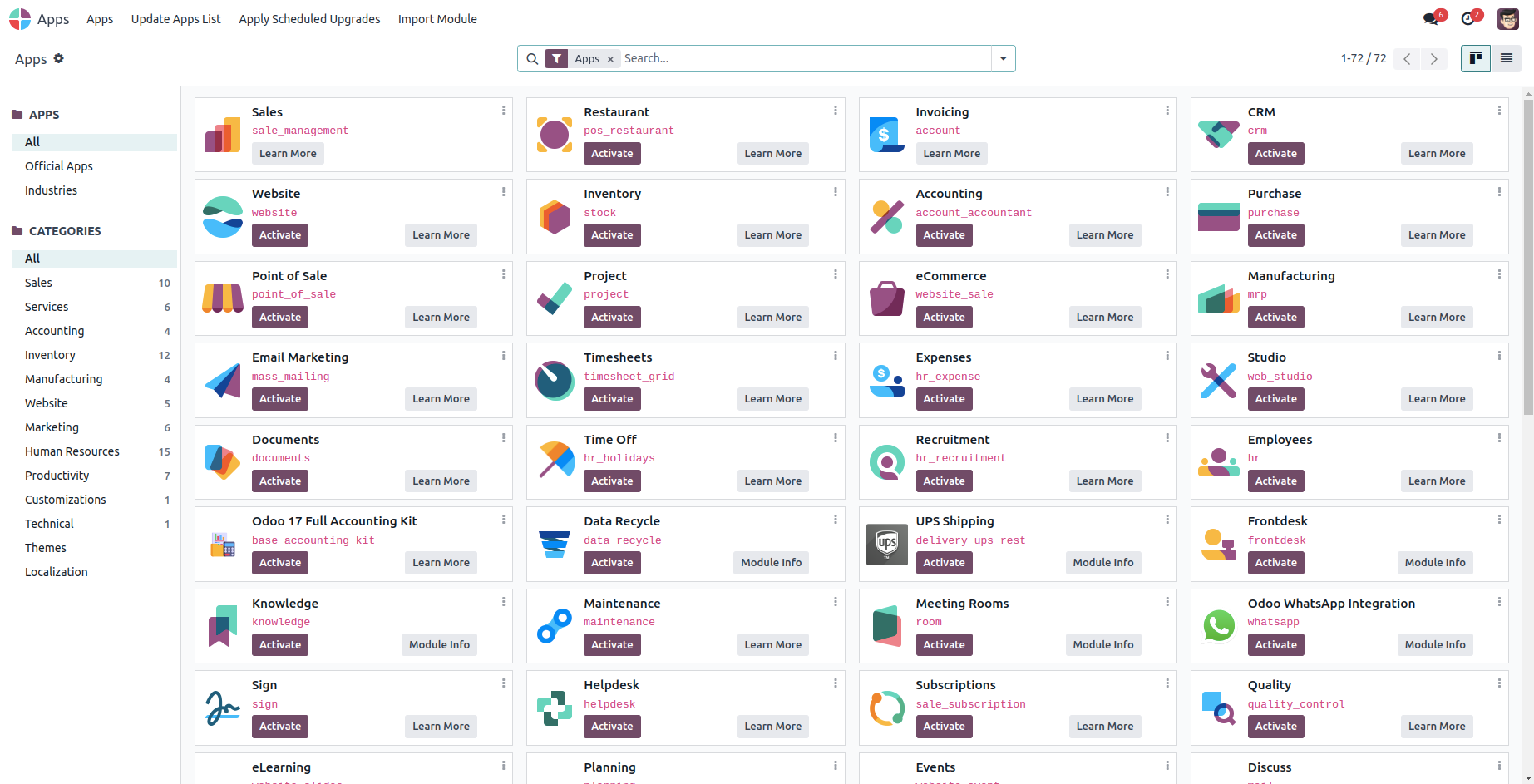Expand the search options dropdown

pyautogui.click(x=1004, y=58)
